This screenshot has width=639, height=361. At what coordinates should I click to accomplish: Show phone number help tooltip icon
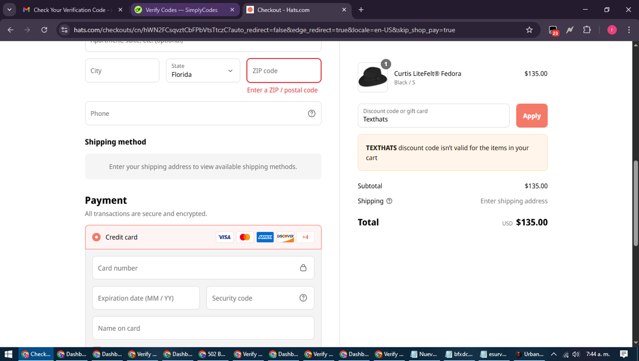click(311, 113)
